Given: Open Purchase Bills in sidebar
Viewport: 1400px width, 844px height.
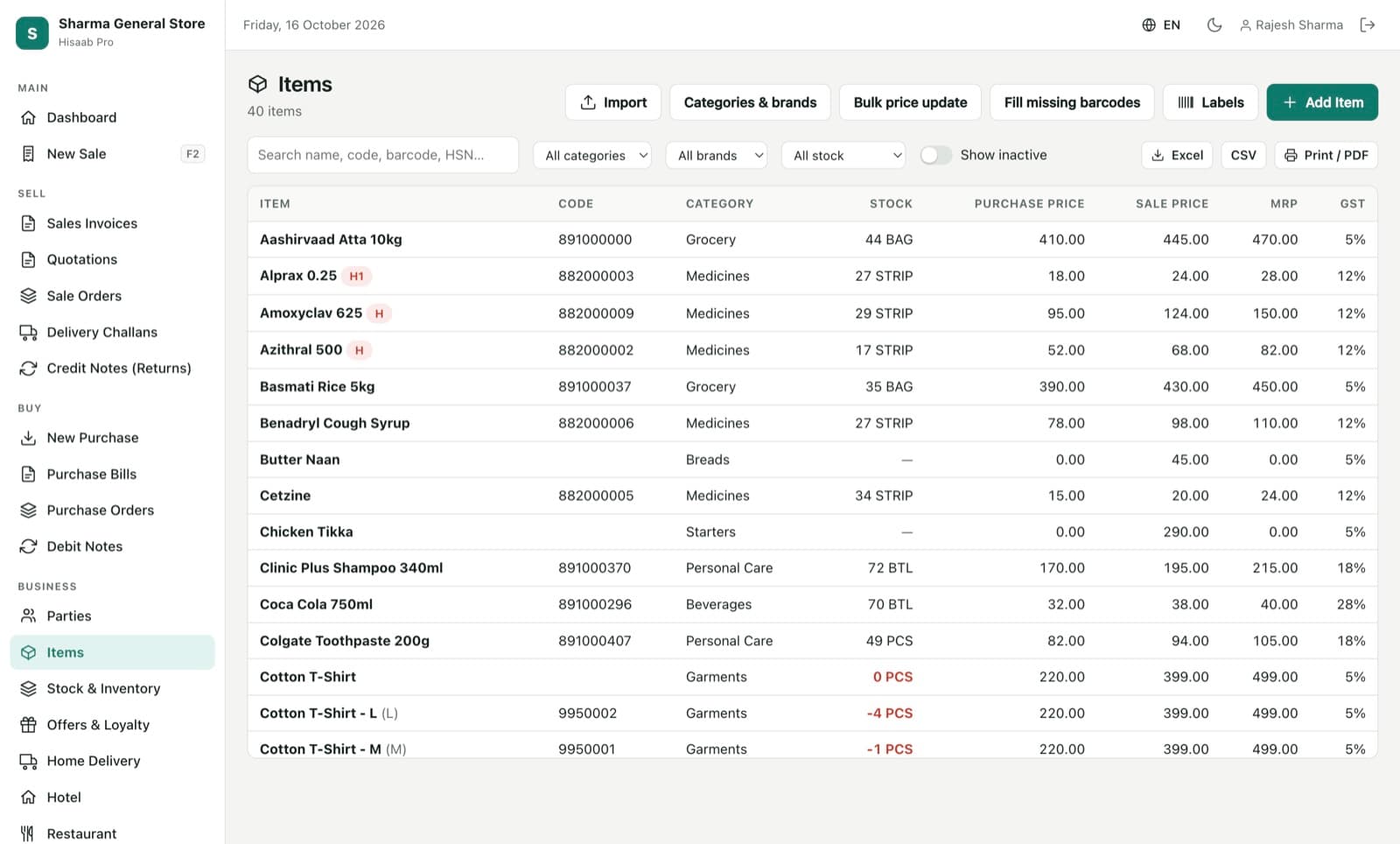Looking at the screenshot, I should coord(112,474).
